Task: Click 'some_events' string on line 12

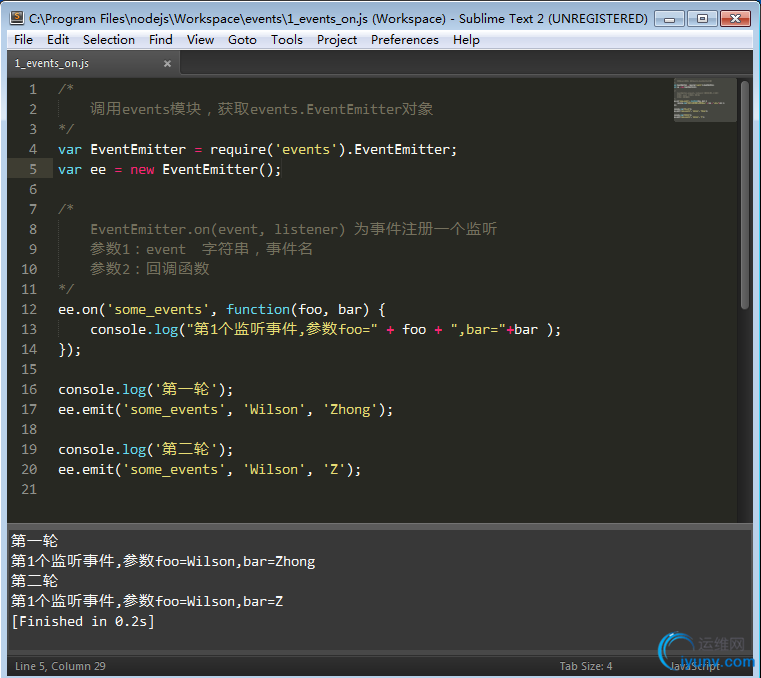Action: [x=158, y=310]
